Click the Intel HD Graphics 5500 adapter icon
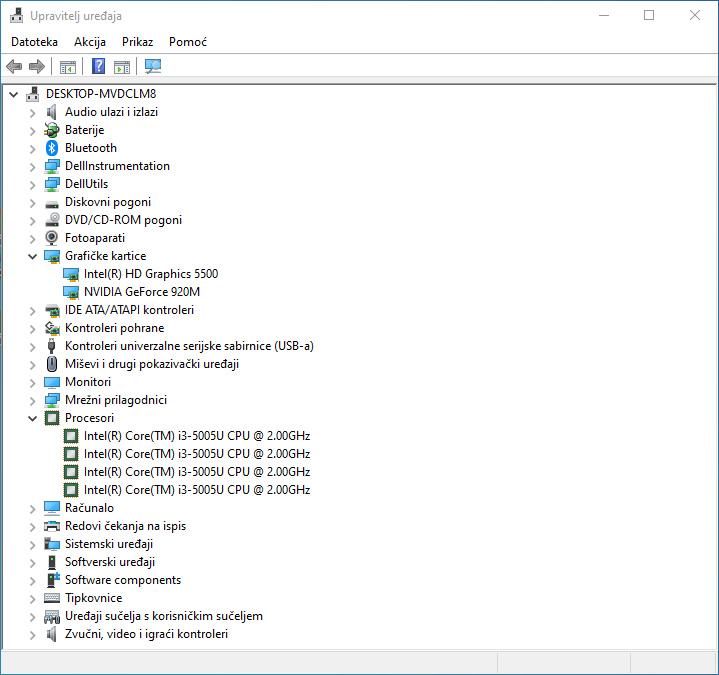719x675 pixels. (x=71, y=274)
